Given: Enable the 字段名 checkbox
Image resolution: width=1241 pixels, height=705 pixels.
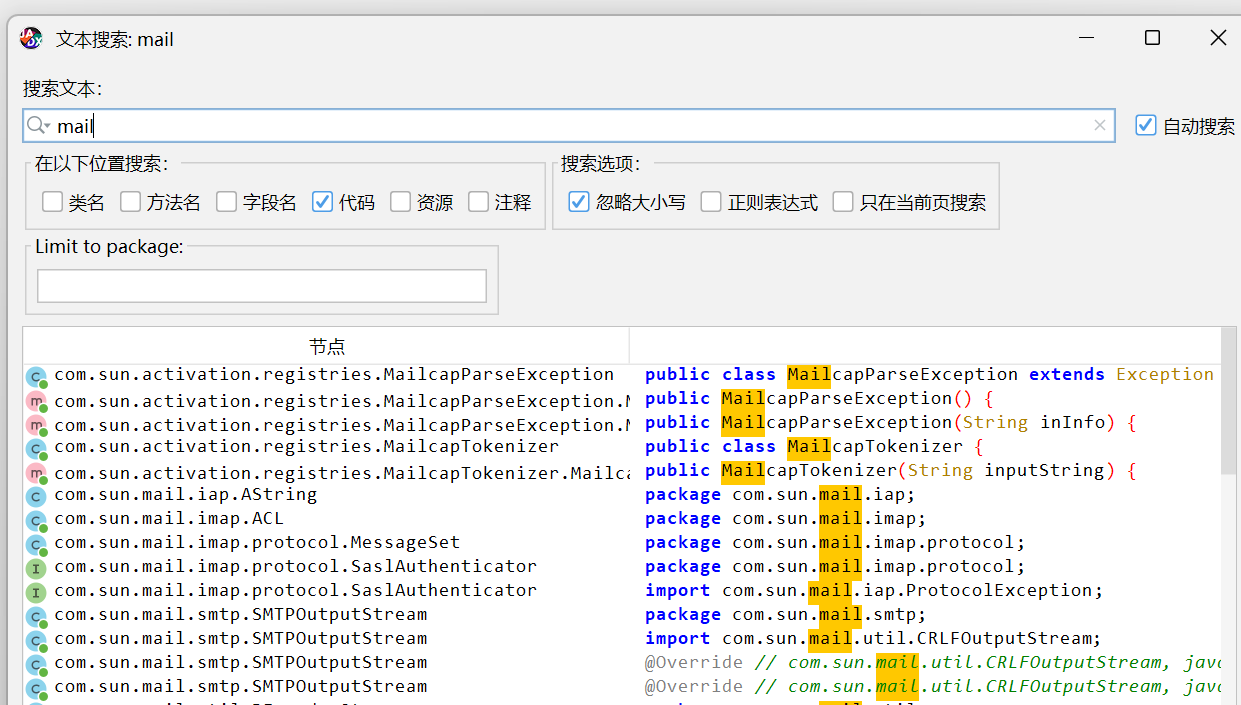Looking at the screenshot, I should point(226,202).
